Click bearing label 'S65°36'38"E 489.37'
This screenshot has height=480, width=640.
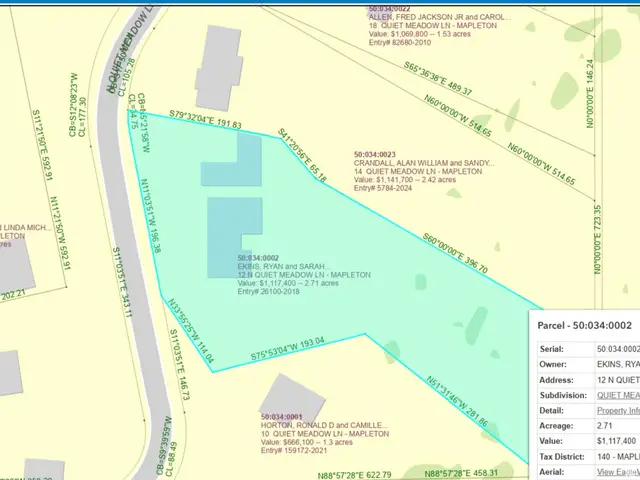tap(438, 79)
